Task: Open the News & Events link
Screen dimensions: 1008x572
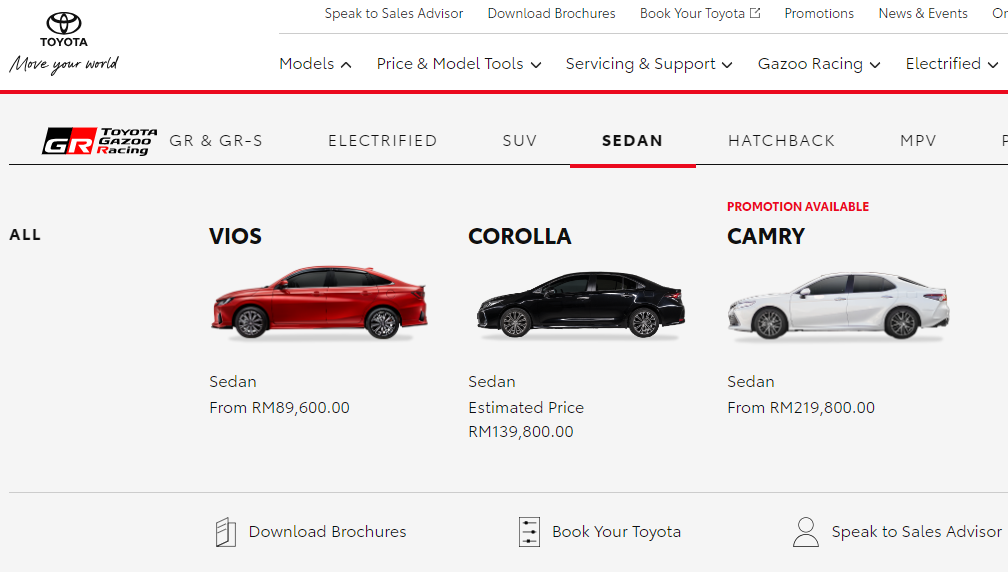Action: 922,13
